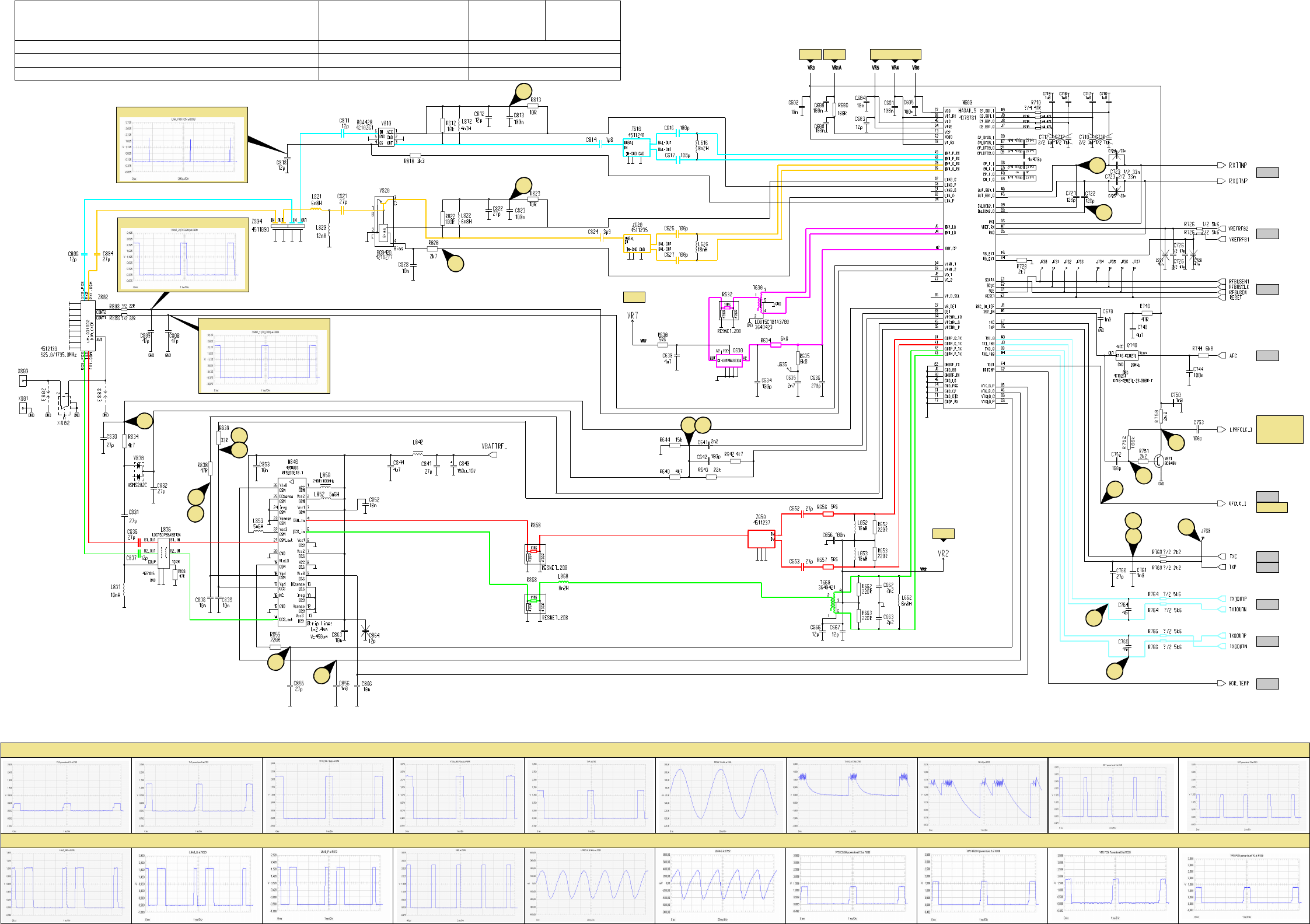Click the probe marker on RXIINP line

click(x=1097, y=165)
